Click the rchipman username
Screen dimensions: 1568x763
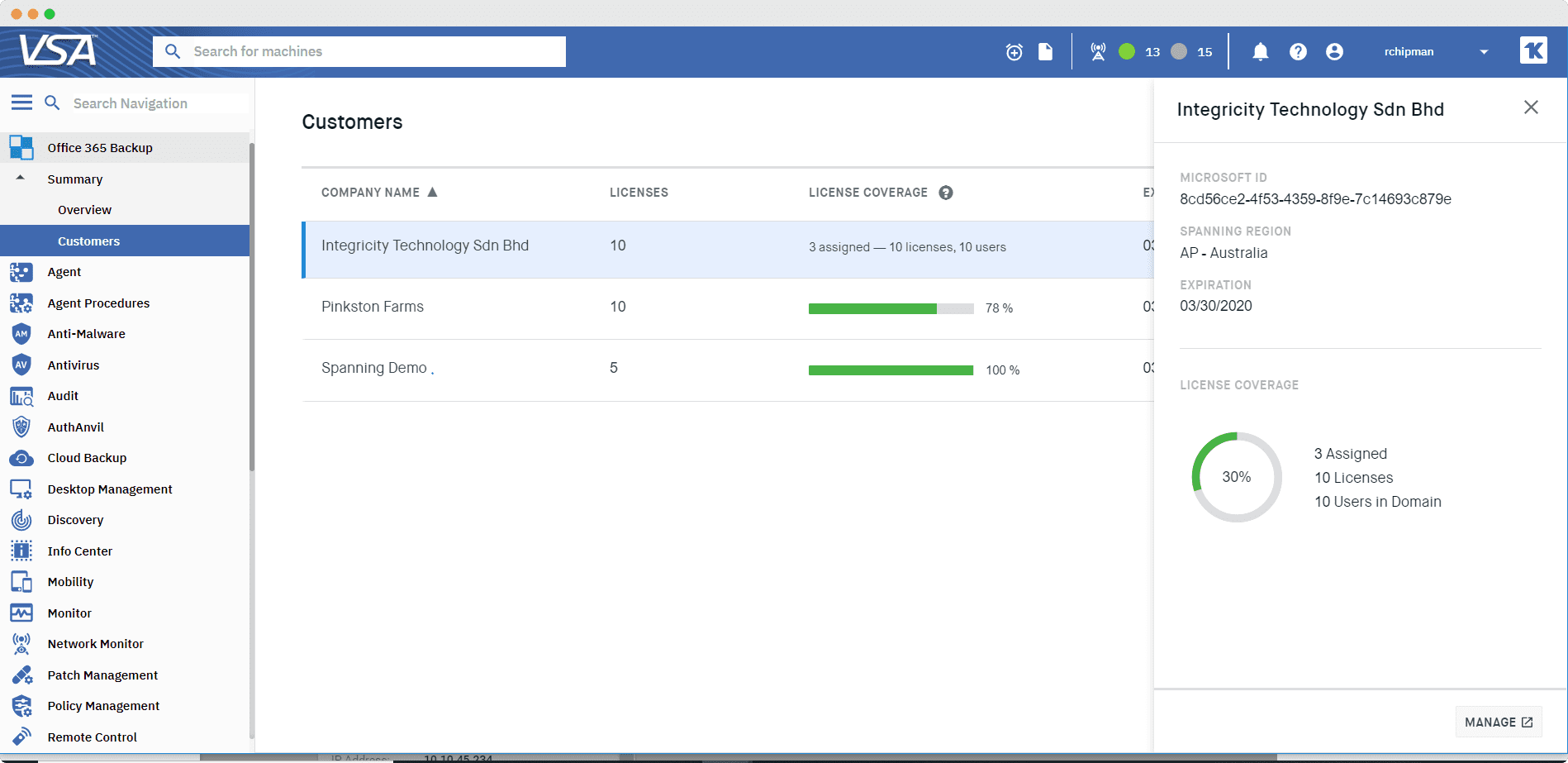coord(1409,52)
